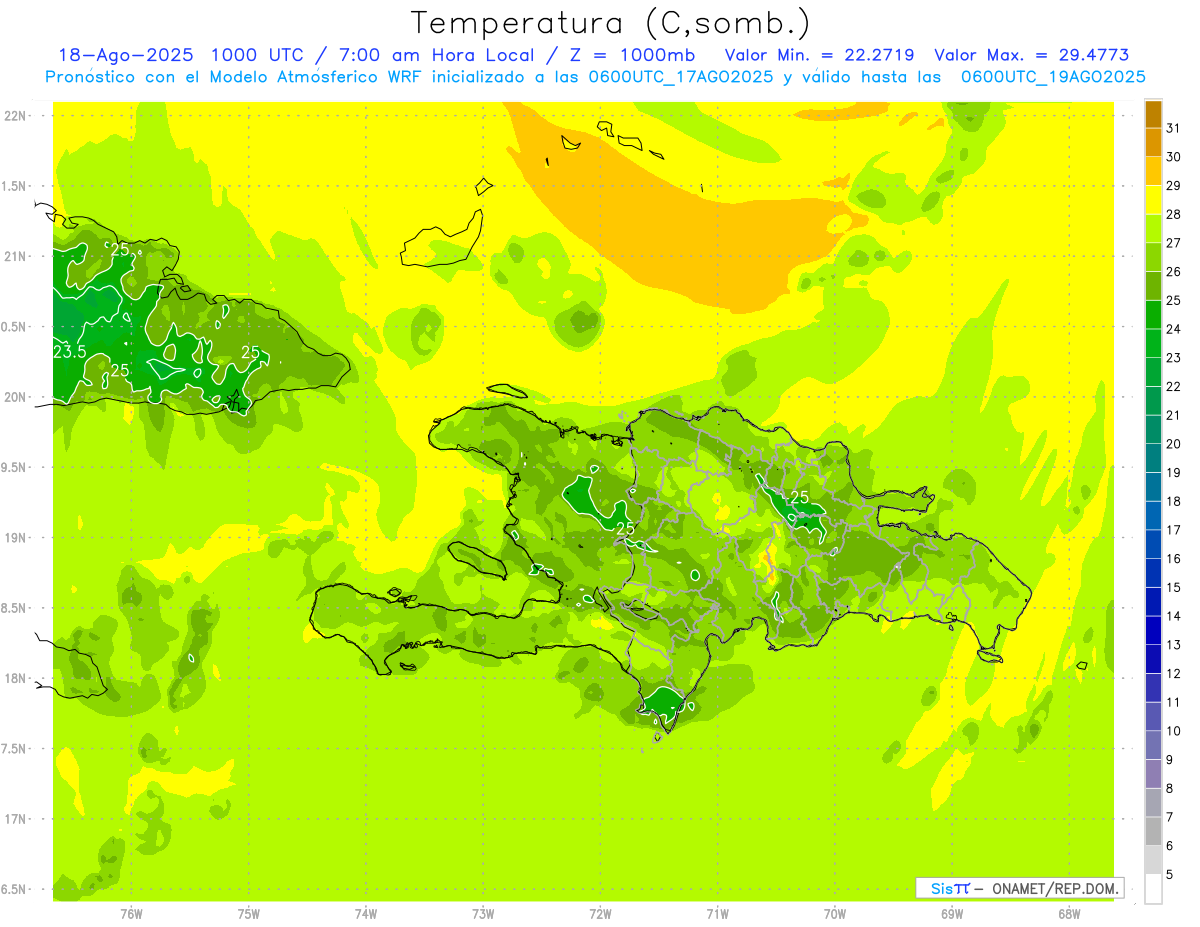The width and height of the screenshot is (1200, 927).
Task: Click the color scale label "27"
Action: 1173,243
